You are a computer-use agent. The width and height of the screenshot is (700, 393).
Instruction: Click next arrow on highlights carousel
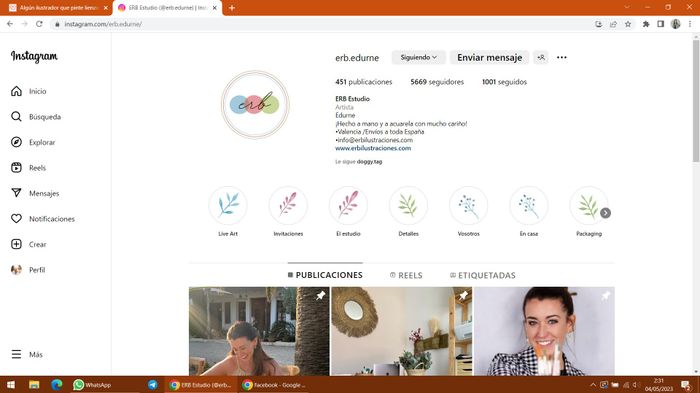click(x=605, y=213)
